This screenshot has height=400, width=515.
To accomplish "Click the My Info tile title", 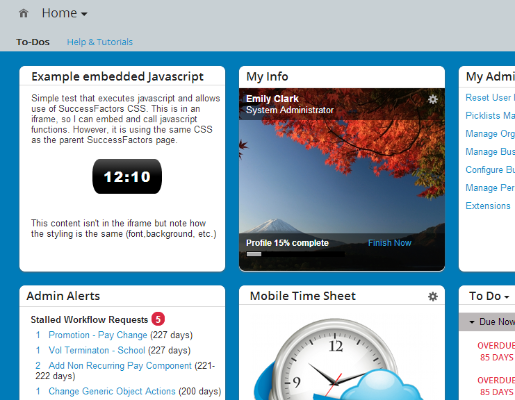I will click(267, 77).
